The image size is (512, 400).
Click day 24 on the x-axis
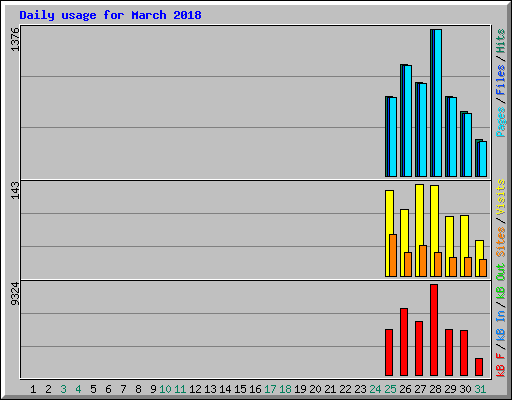tap(375, 389)
